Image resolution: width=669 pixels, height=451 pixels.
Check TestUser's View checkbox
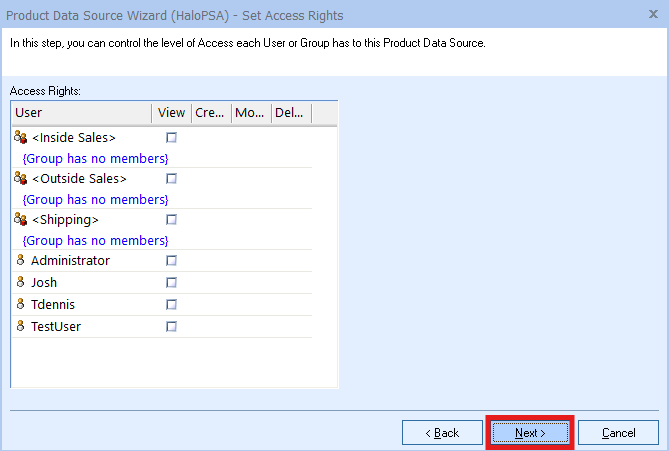tap(171, 327)
